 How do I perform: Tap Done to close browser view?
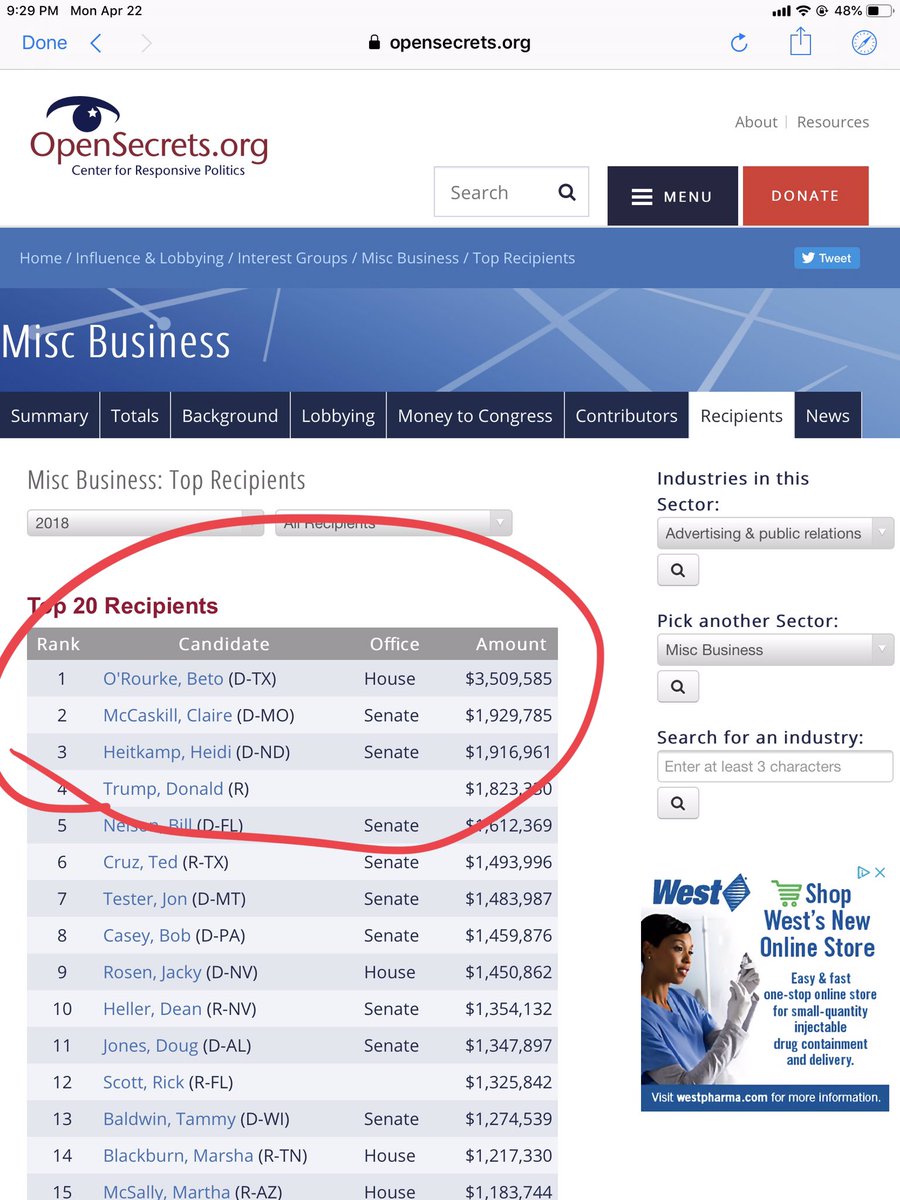[x=45, y=43]
